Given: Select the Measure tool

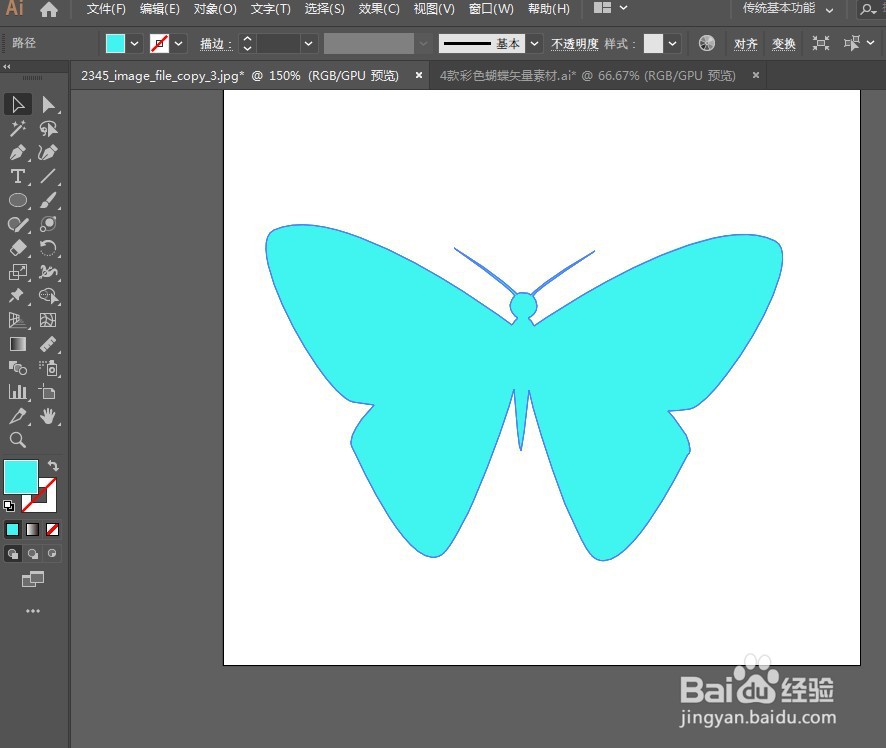Looking at the screenshot, I should (x=48, y=344).
